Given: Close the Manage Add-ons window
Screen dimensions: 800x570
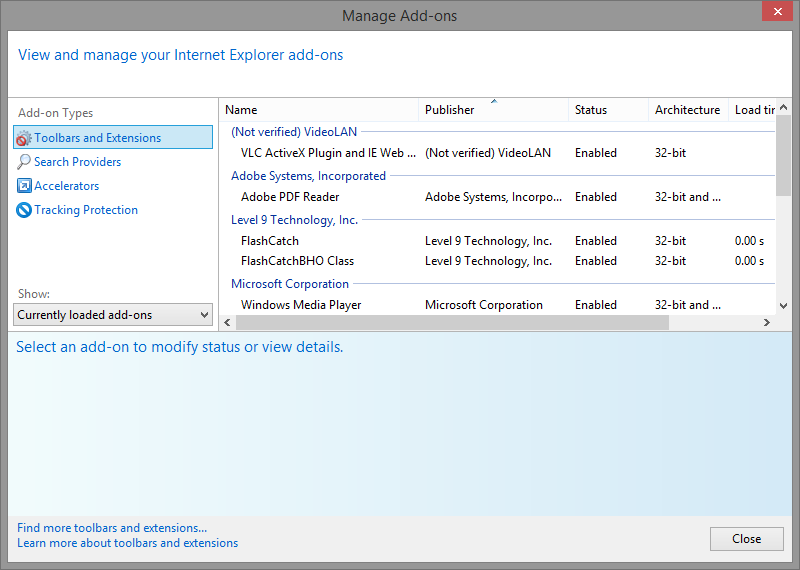Looking at the screenshot, I should [x=777, y=11].
